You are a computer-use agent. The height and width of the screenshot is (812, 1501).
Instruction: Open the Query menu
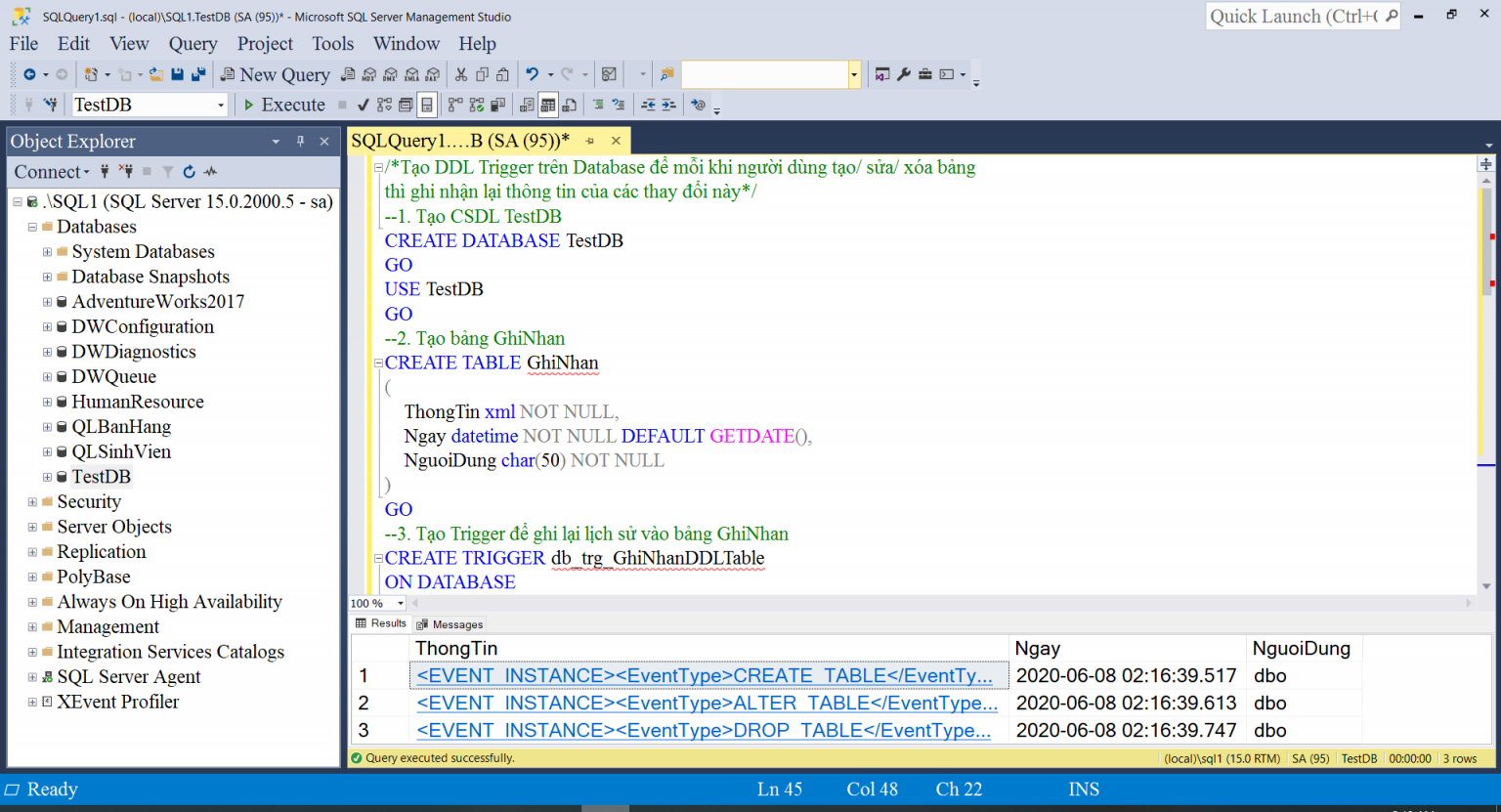coord(193,44)
